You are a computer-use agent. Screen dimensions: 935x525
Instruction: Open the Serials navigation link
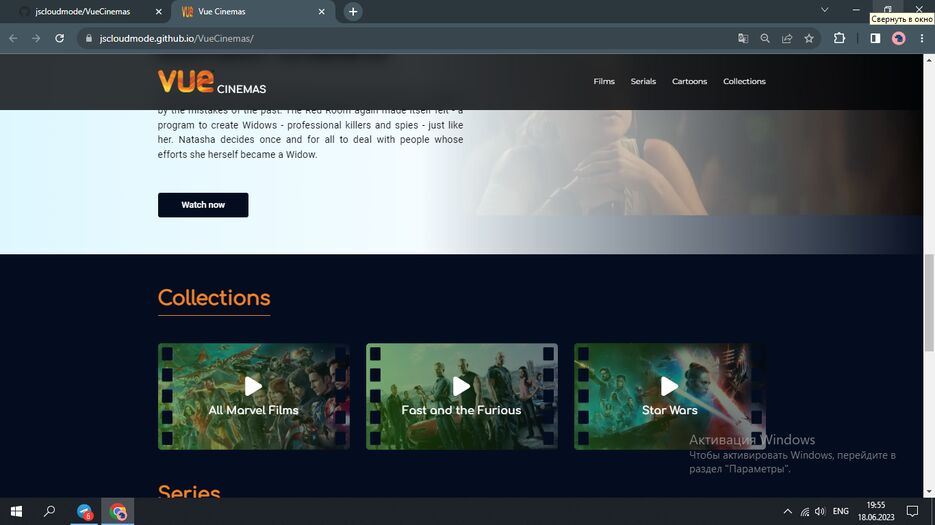(643, 81)
